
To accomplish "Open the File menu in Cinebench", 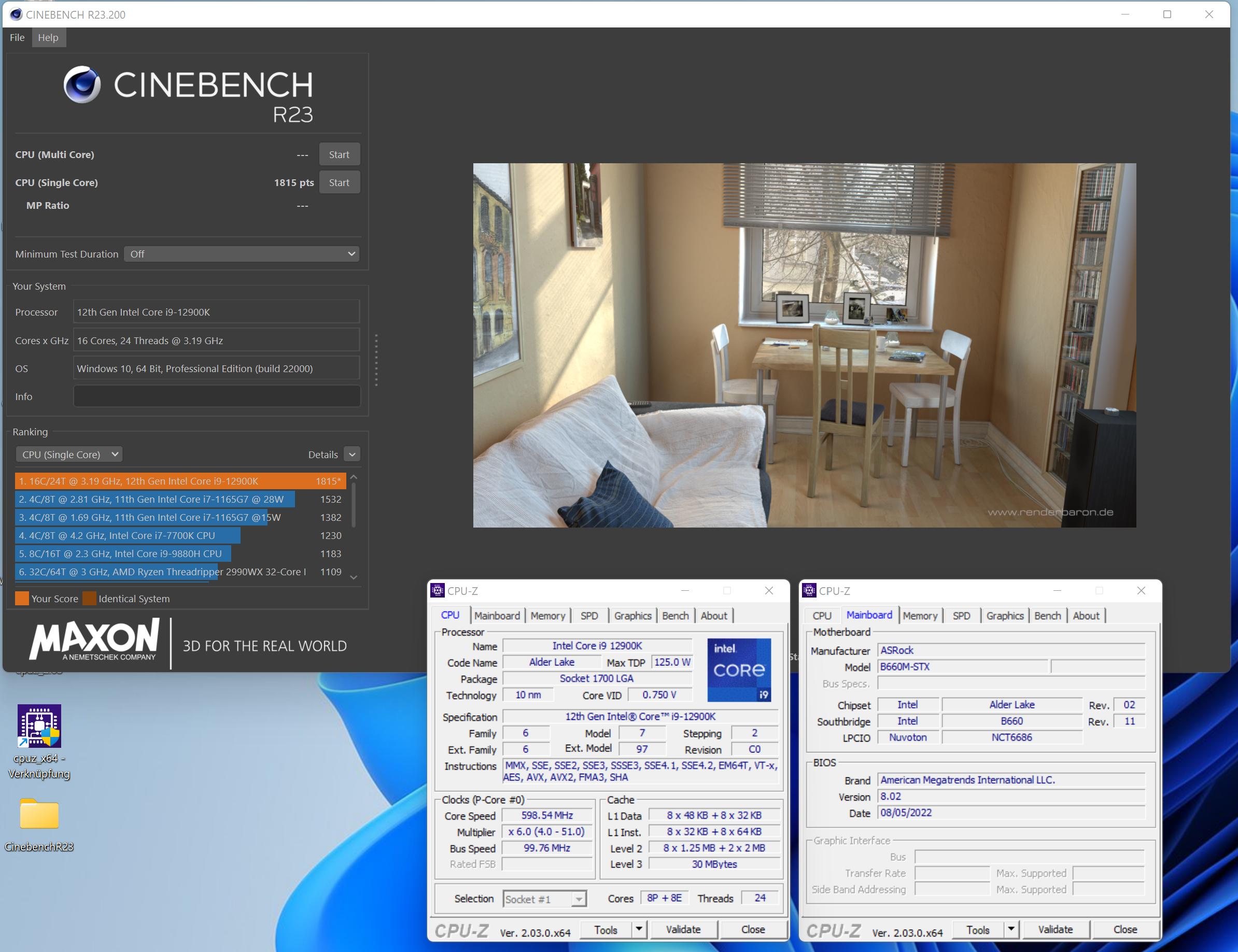I will pos(17,37).
